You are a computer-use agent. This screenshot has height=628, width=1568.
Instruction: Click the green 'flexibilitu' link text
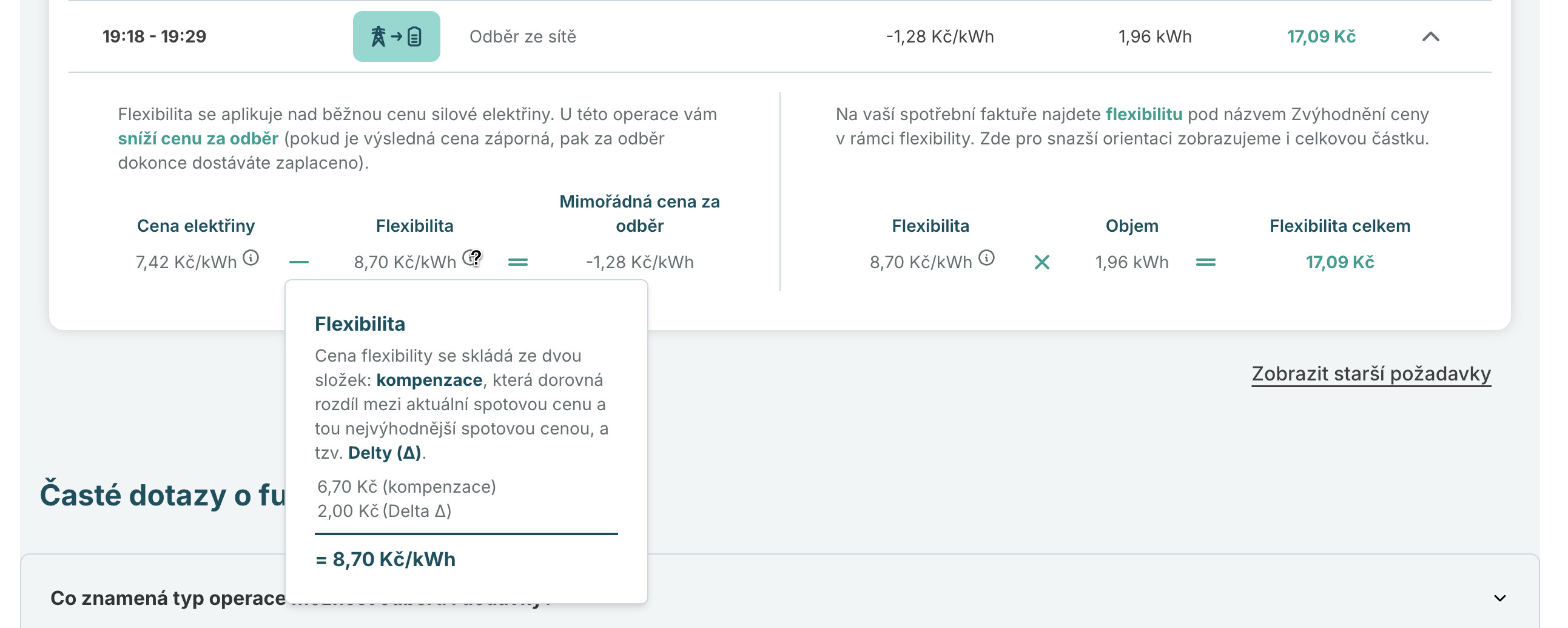point(1144,114)
